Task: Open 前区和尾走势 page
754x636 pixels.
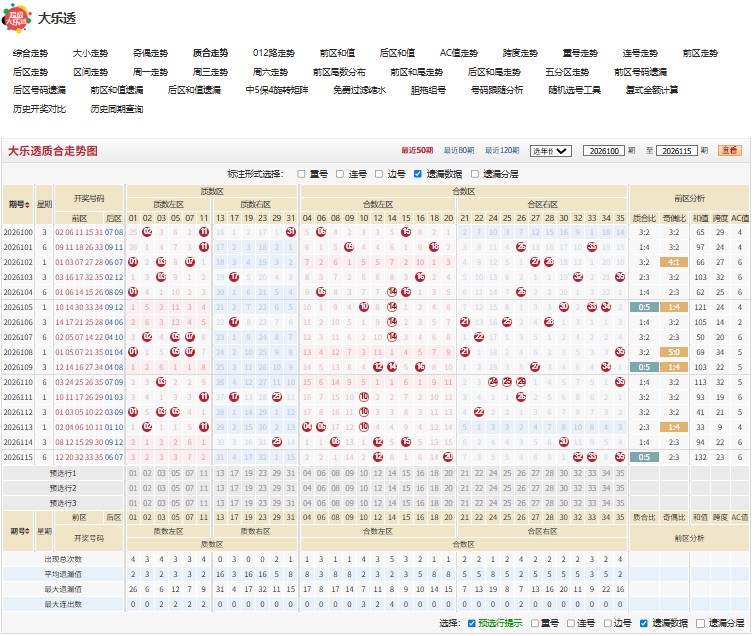Action: [x=416, y=72]
